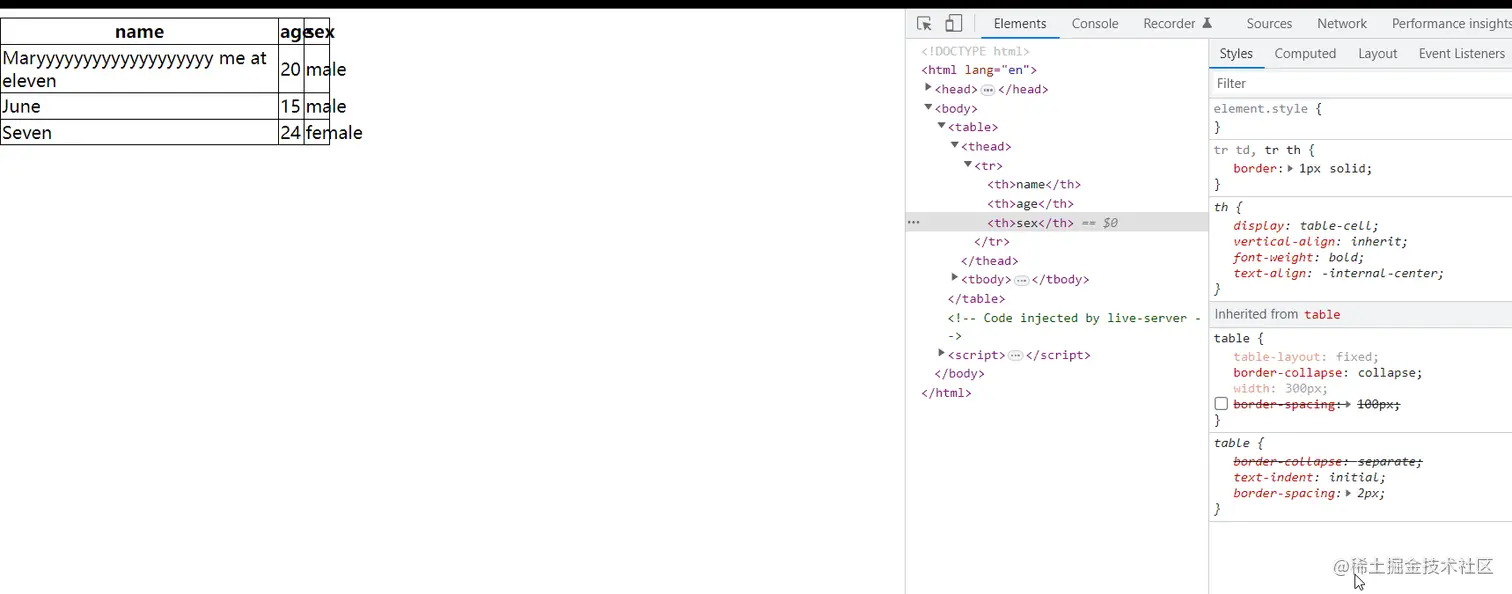Click the age '15' cell
This screenshot has height=594, width=1512.
pyautogui.click(x=291, y=106)
